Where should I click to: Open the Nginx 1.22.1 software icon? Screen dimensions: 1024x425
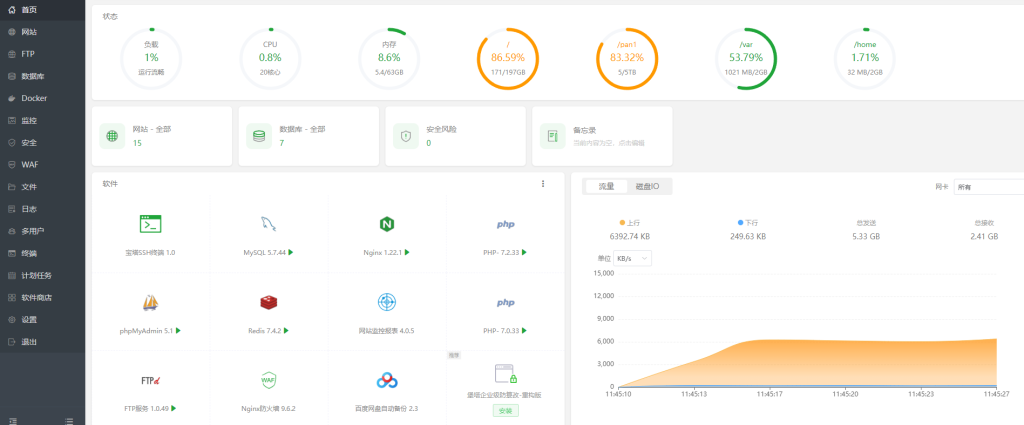(387, 224)
